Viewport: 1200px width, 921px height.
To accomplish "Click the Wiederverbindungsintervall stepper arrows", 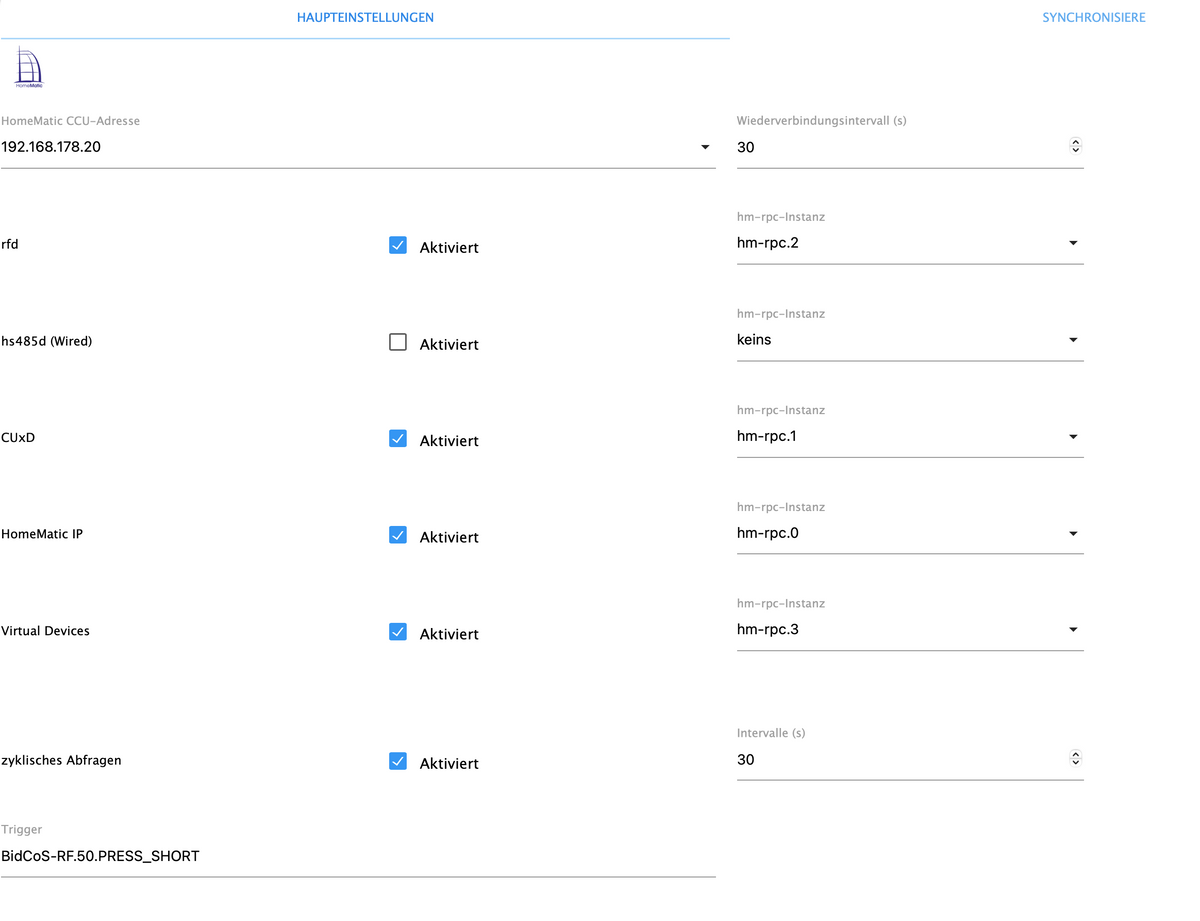I will (x=1076, y=146).
